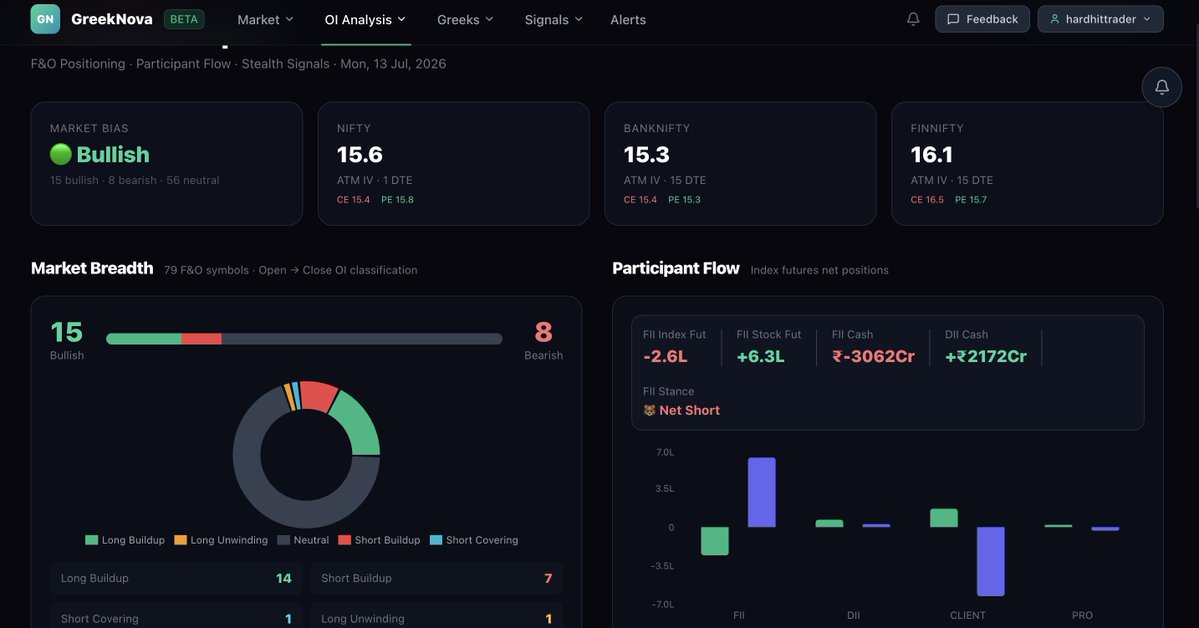The width and height of the screenshot is (1199, 628).
Task: Click the green FII bar in chart
Action: (715, 541)
